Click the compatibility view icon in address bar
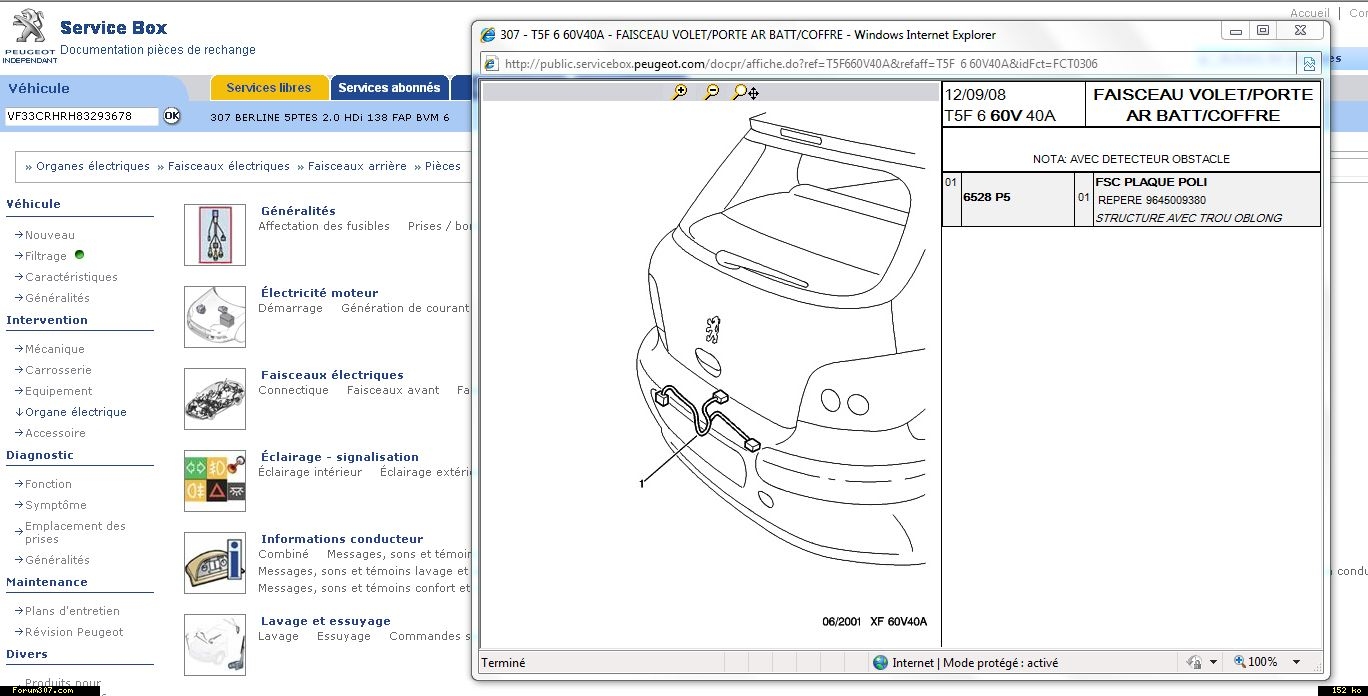Image resolution: width=1368 pixels, height=696 pixels. 1309,64
